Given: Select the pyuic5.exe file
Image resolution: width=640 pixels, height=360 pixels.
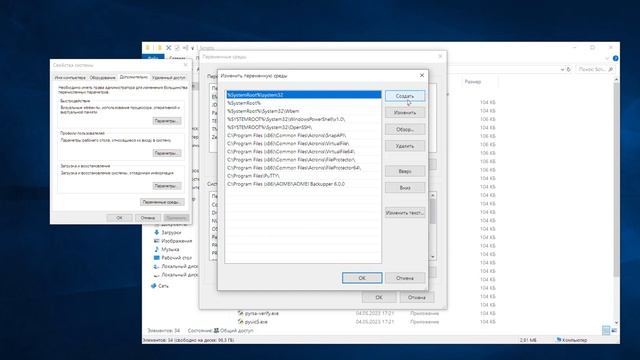Looking at the screenshot, I should click(x=256, y=322).
